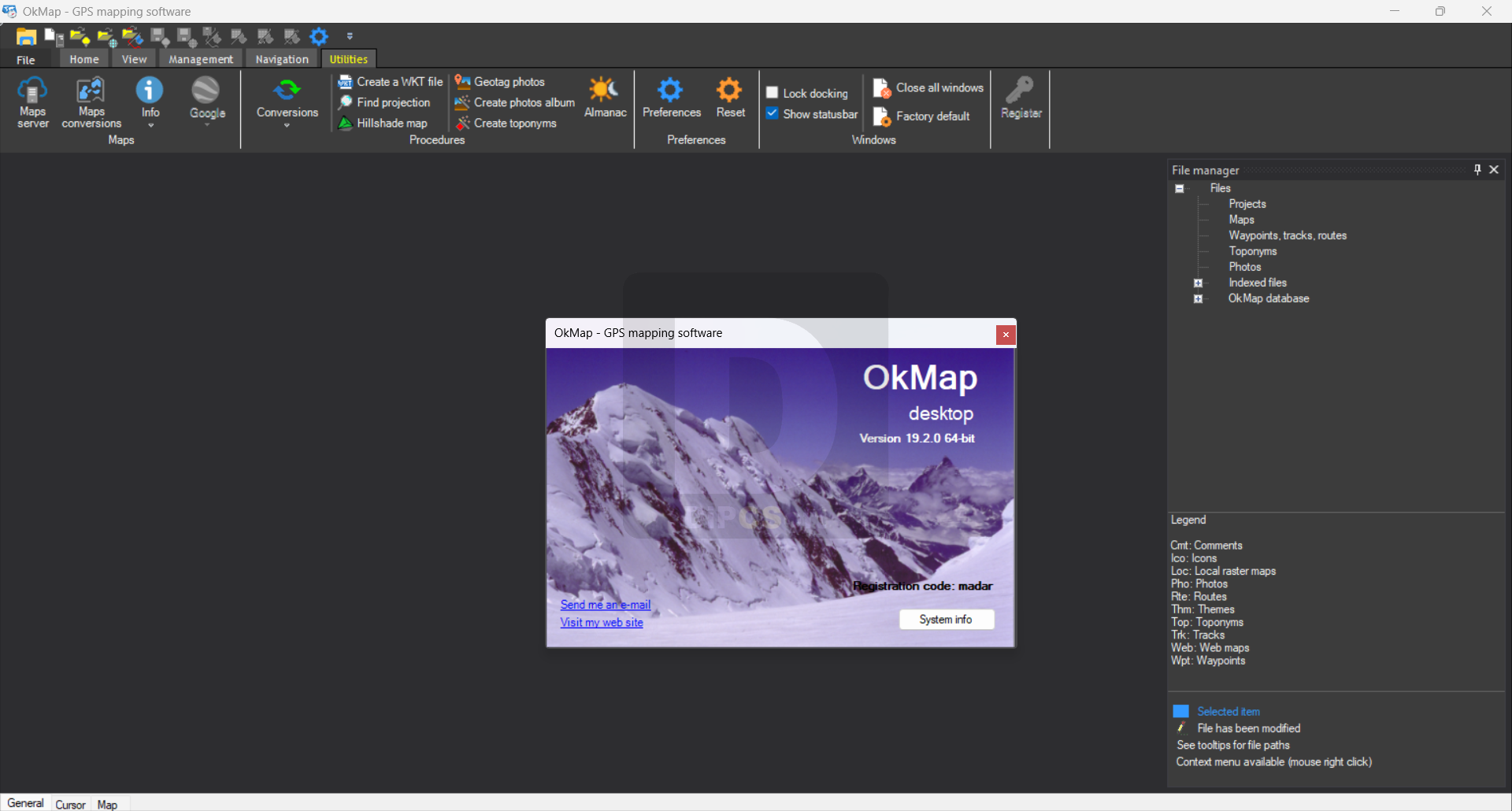
Task: Click the Visit my web site link
Action: pos(602,622)
